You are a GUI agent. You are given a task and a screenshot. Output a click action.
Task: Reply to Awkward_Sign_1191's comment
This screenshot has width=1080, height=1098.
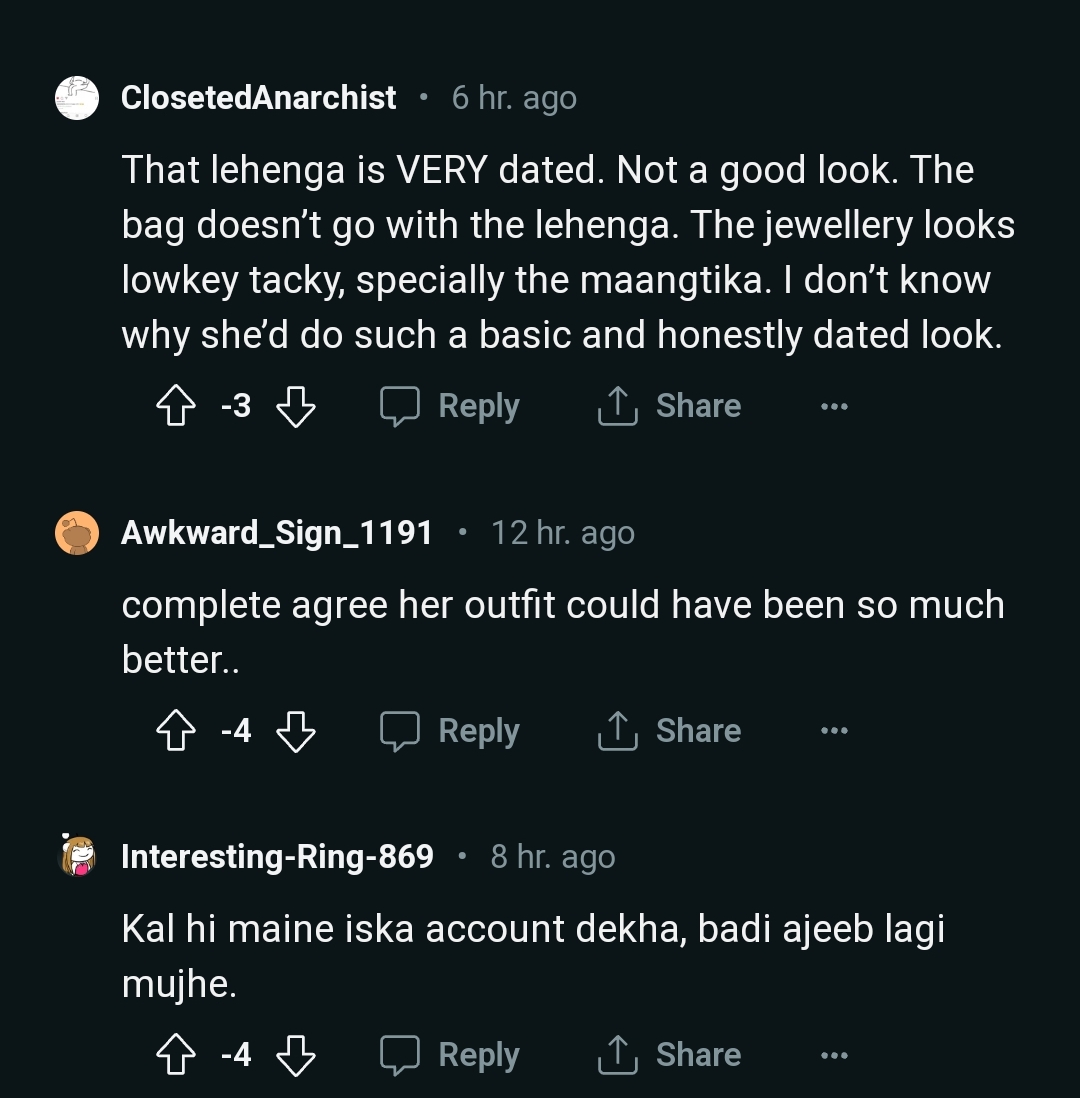pyautogui.click(x=451, y=732)
